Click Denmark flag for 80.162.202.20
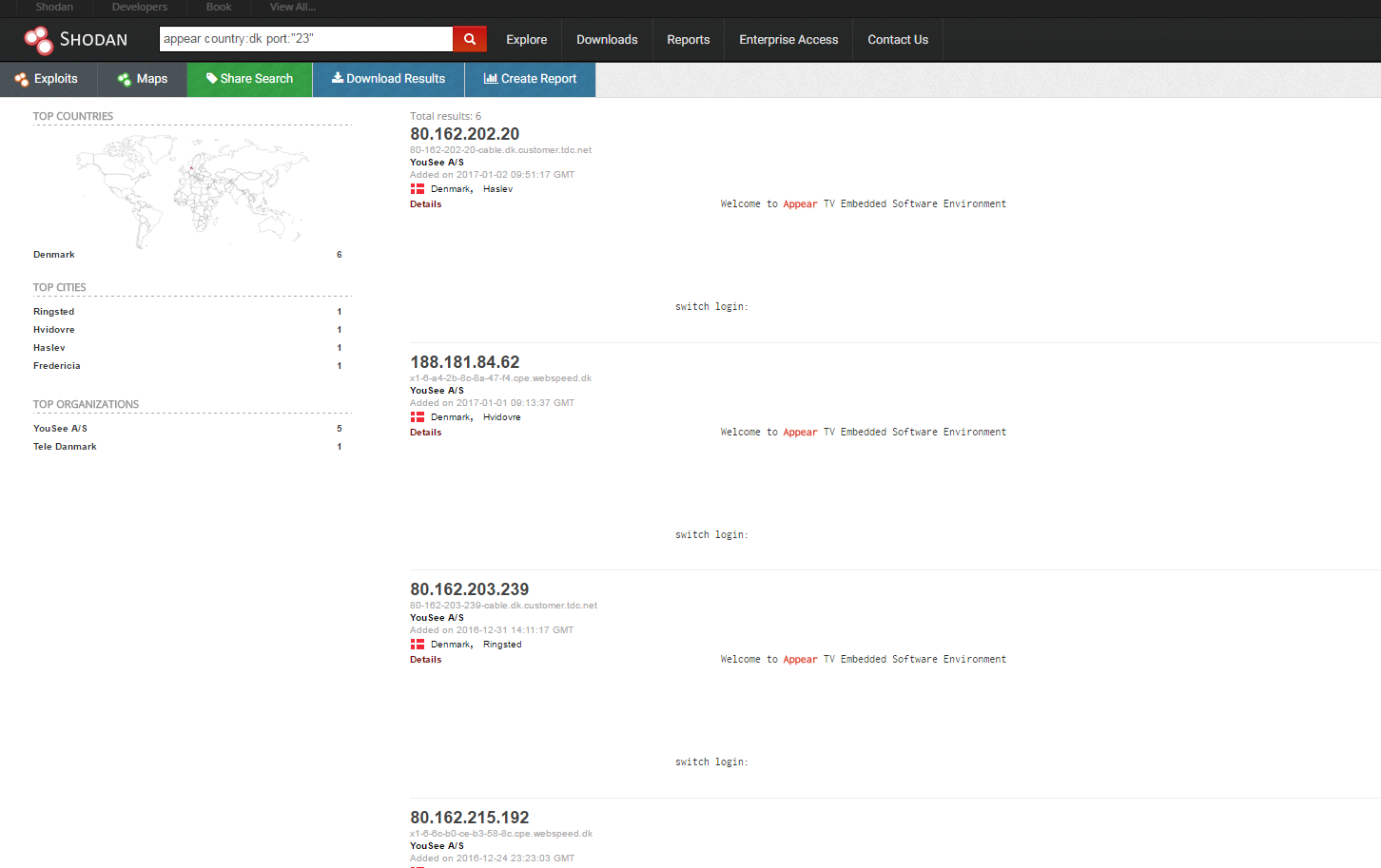This screenshot has height=868, width=1381. click(x=418, y=189)
